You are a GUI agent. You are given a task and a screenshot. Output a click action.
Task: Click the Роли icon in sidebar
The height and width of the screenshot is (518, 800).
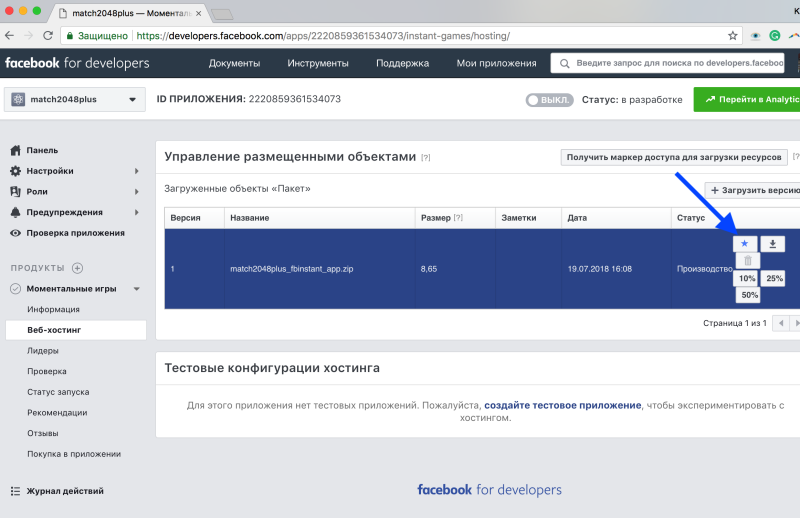coord(15,191)
